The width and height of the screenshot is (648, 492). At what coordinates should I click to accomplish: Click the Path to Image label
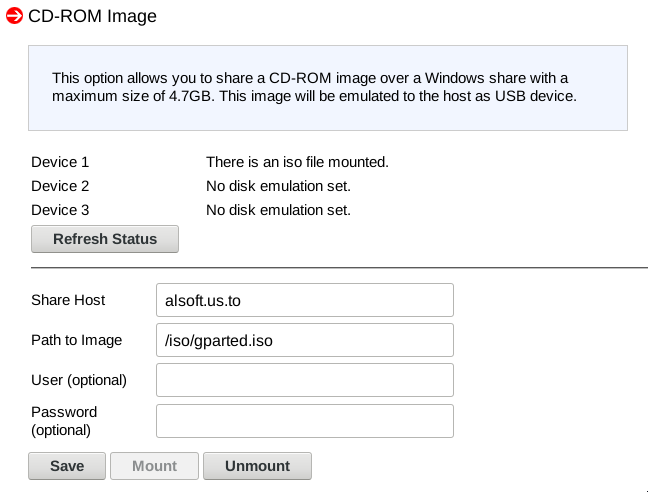tap(76, 340)
